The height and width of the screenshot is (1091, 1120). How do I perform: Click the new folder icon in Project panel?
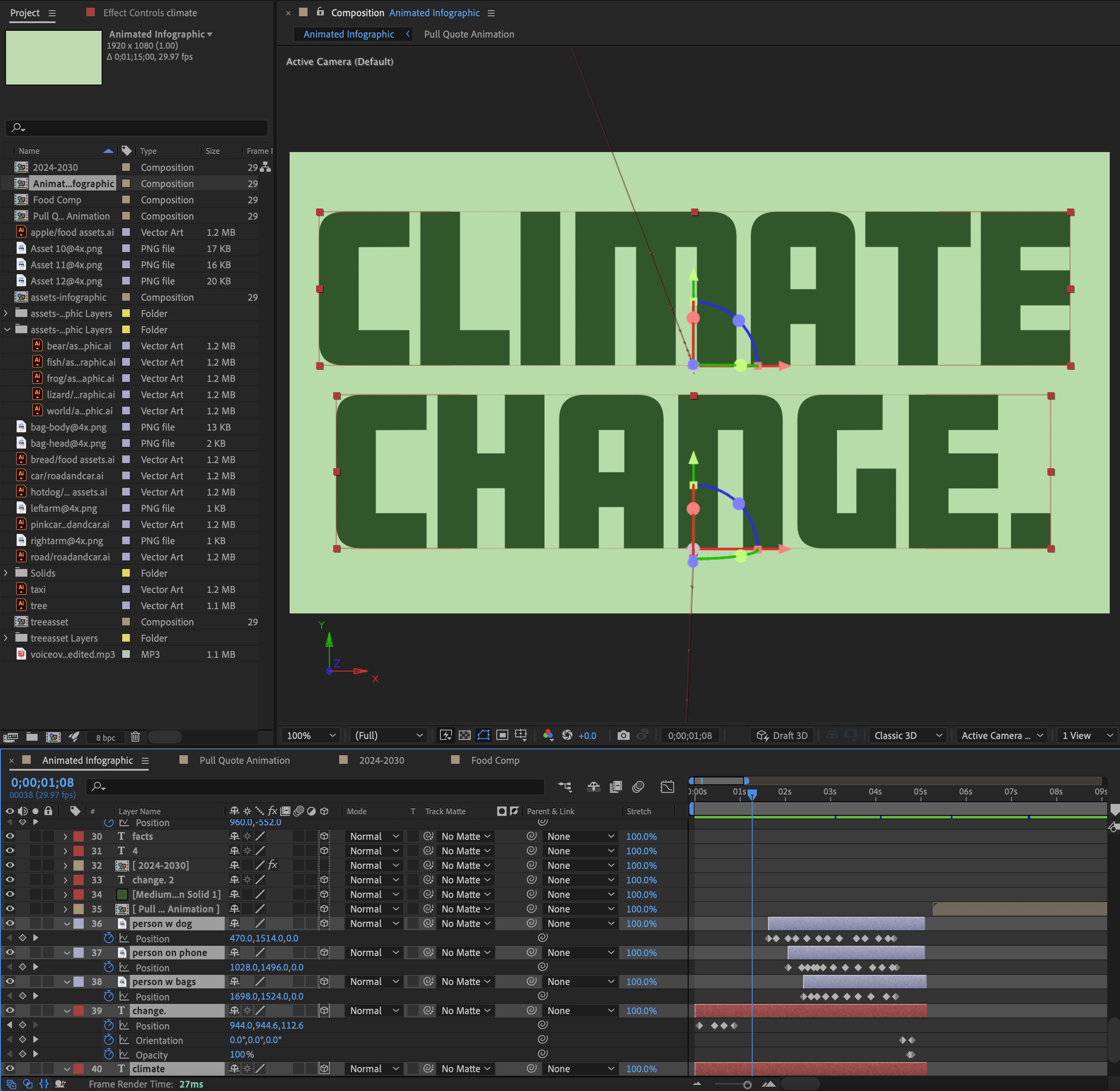pyautogui.click(x=32, y=737)
